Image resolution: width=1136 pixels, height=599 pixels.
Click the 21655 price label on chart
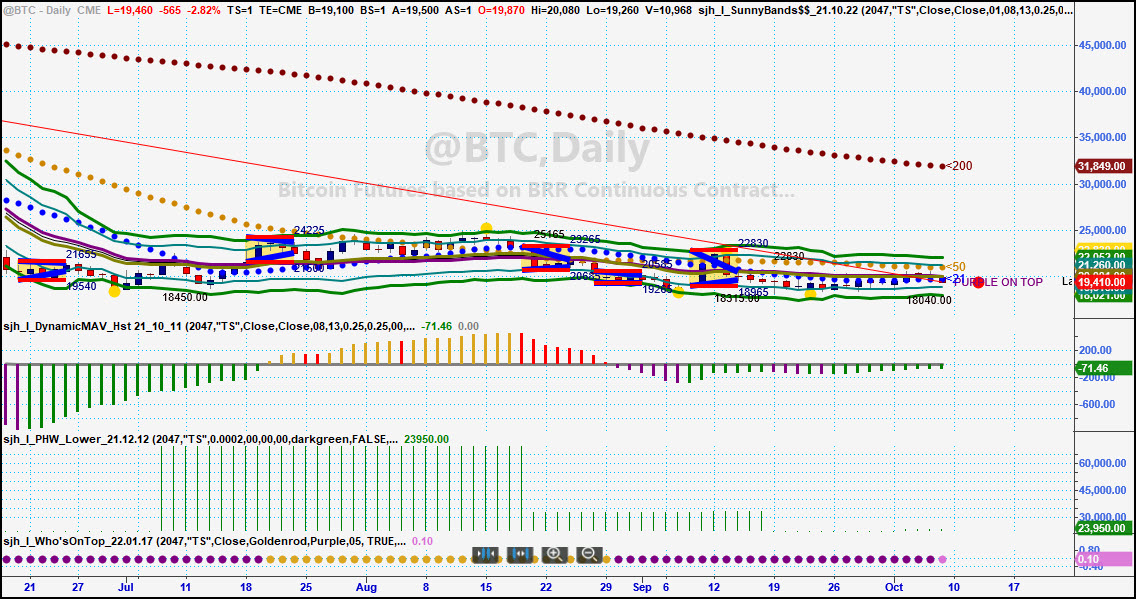point(81,255)
